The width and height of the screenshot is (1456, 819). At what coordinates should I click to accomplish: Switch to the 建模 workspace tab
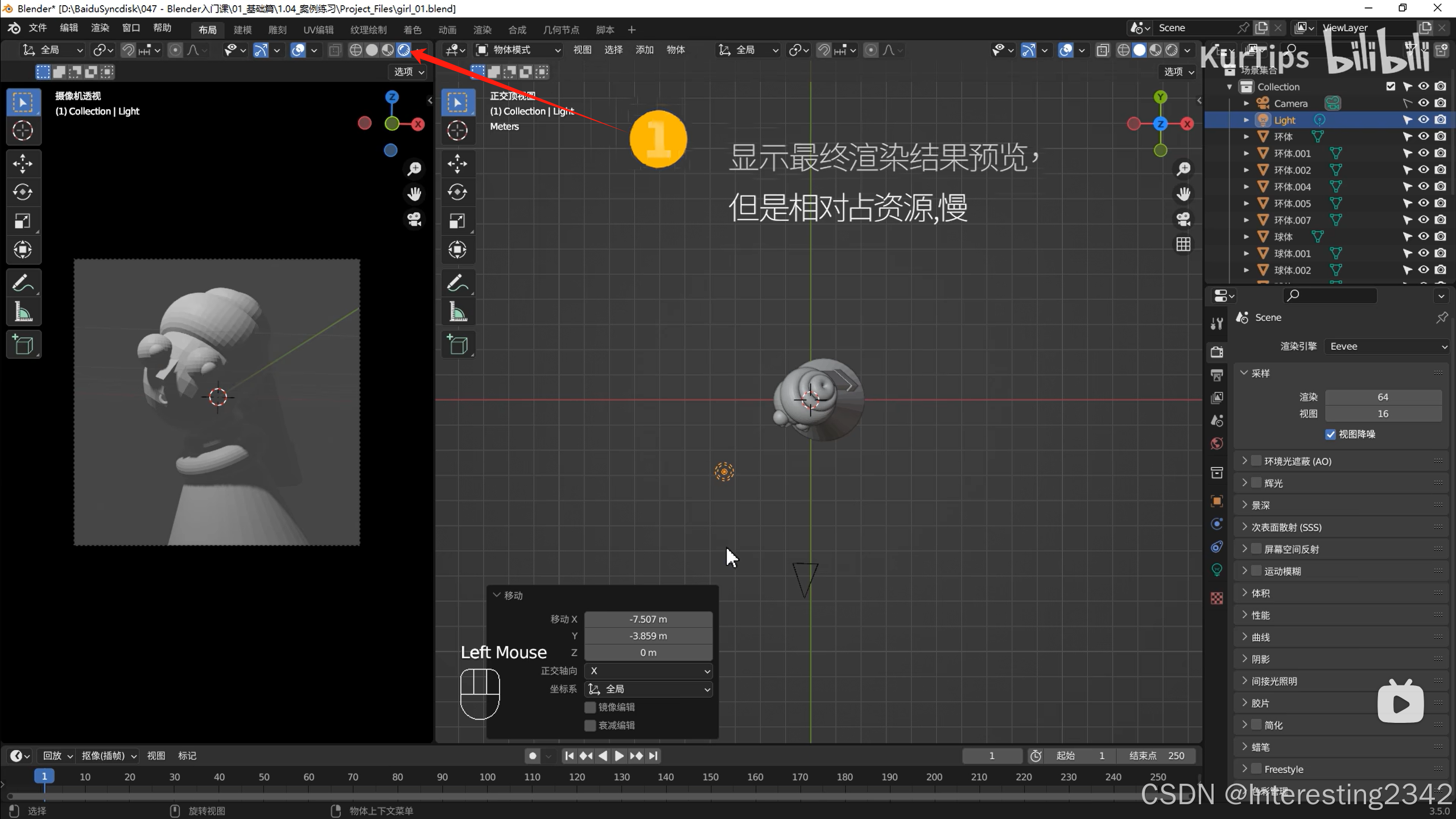tap(242, 30)
